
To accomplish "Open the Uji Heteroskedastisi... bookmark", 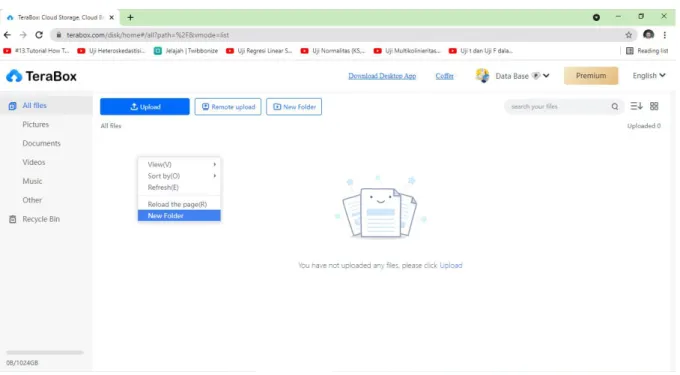I will 111,51.
